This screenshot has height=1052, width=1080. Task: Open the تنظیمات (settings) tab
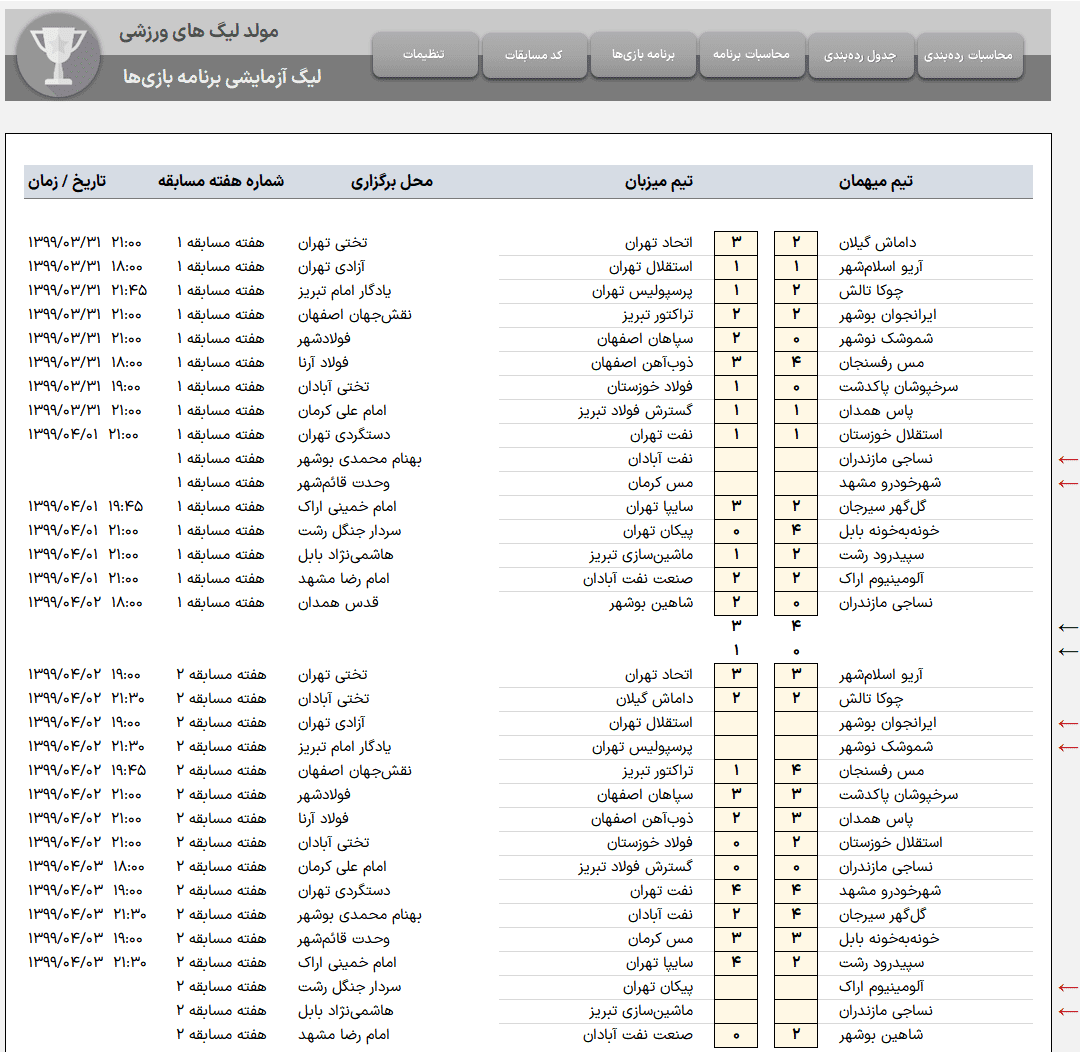point(424,54)
